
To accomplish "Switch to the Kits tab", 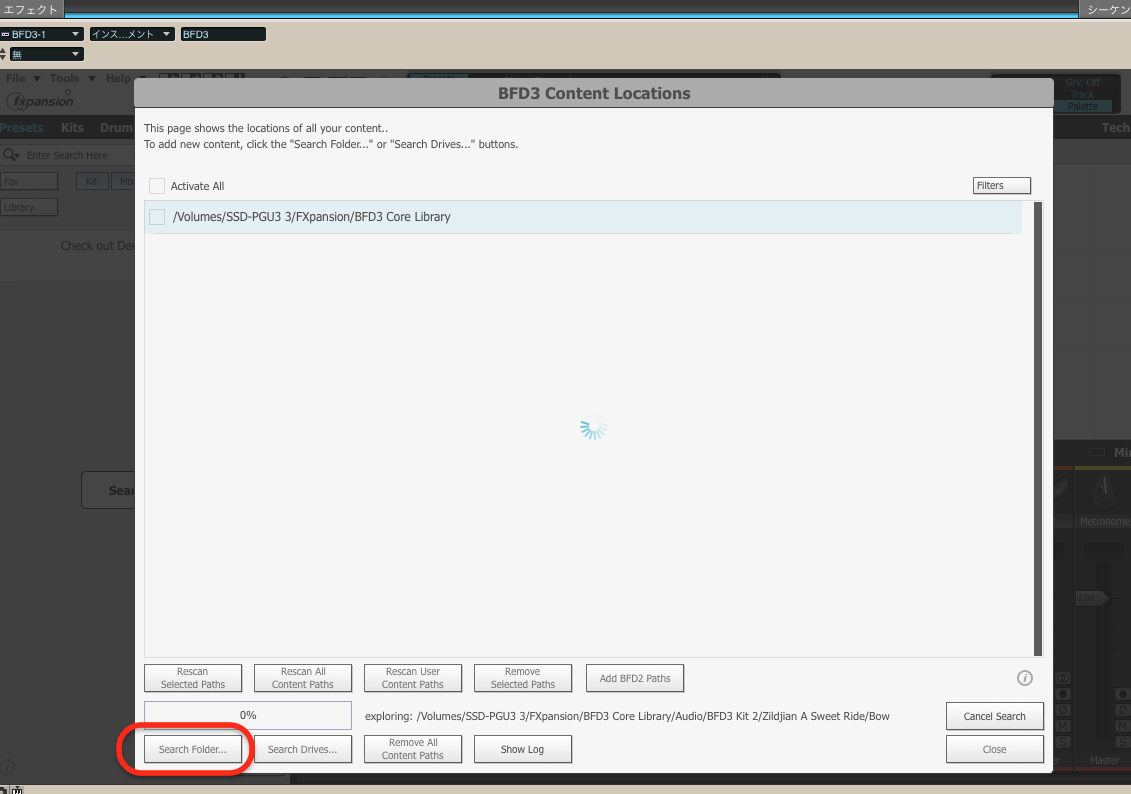I will 72,128.
